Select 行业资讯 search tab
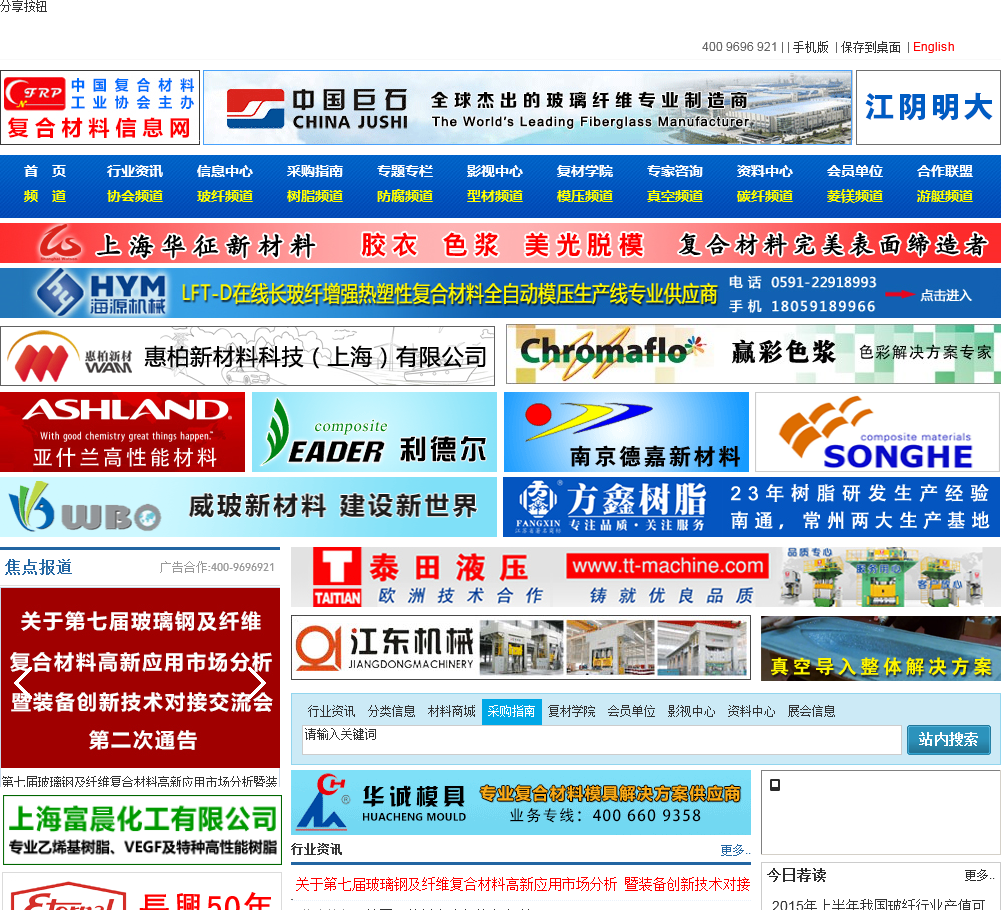This screenshot has height=910, width=1001. (331, 711)
